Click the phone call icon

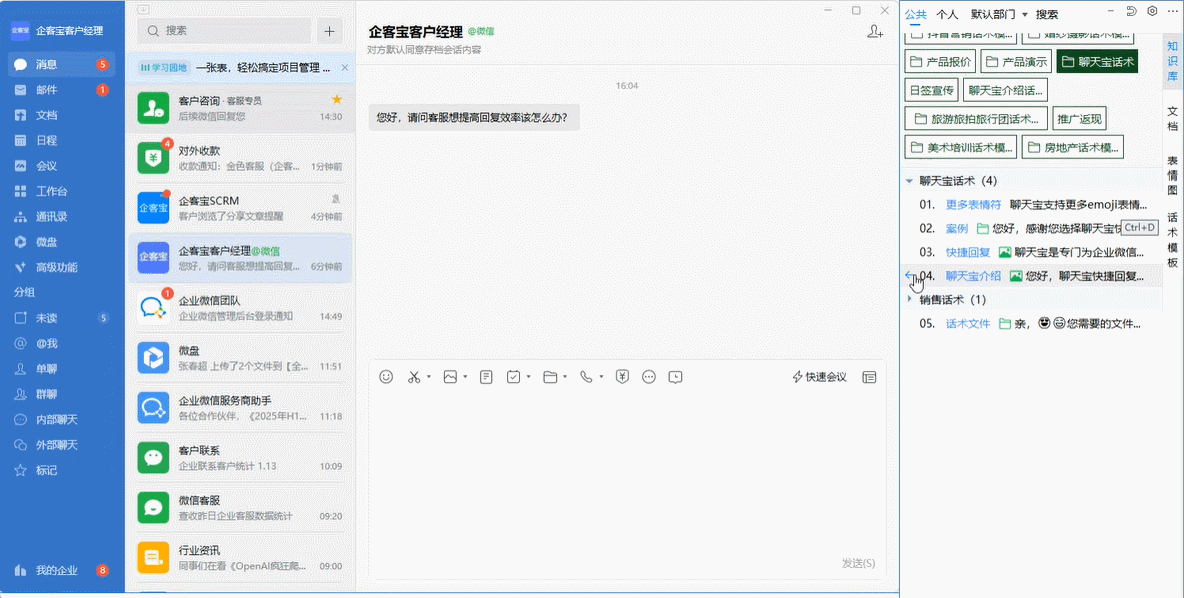point(586,377)
